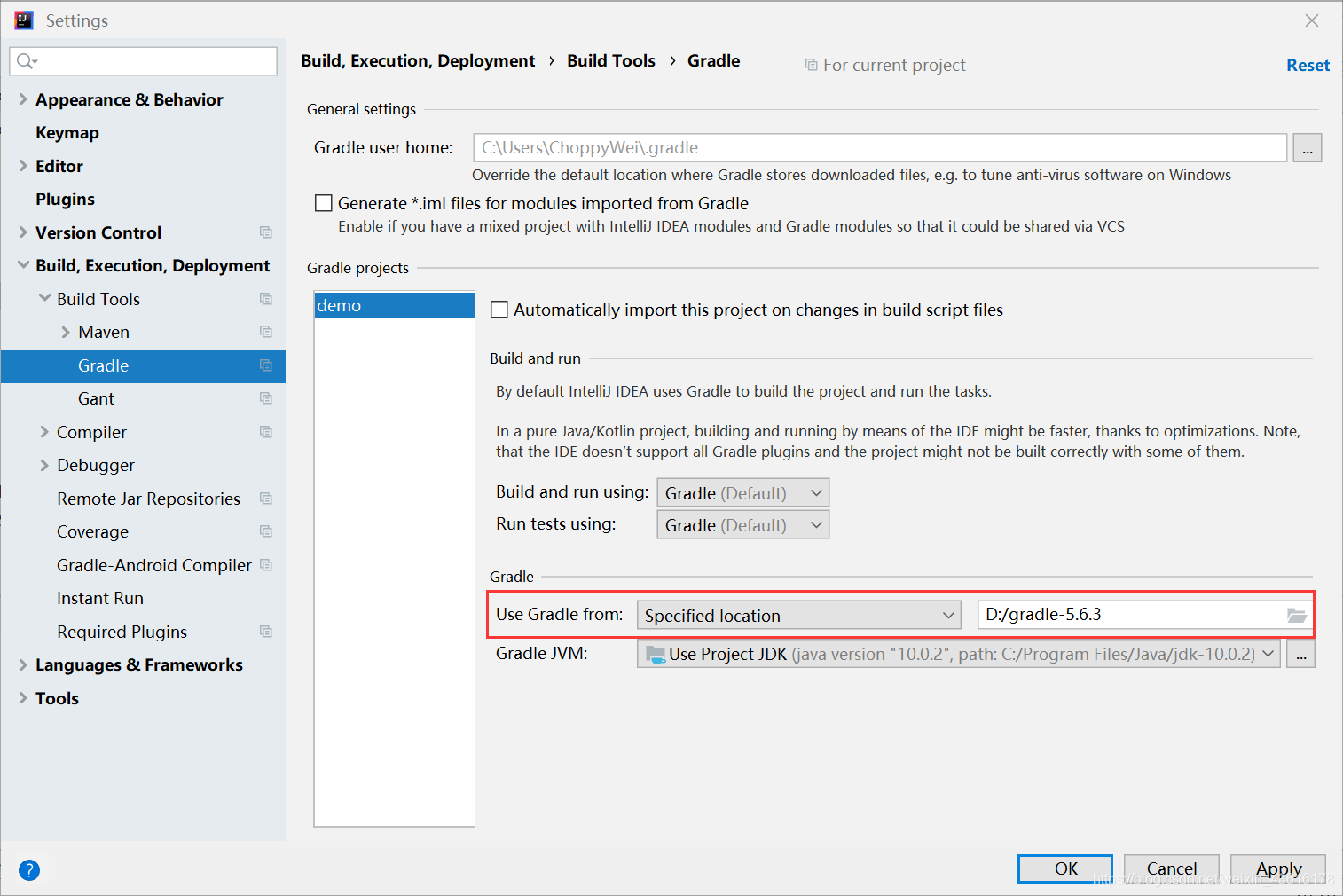This screenshot has height=896, width=1343.
Task: Click Build, Execution, Deployment in the breadcrumb
Action: pos(418,60)
